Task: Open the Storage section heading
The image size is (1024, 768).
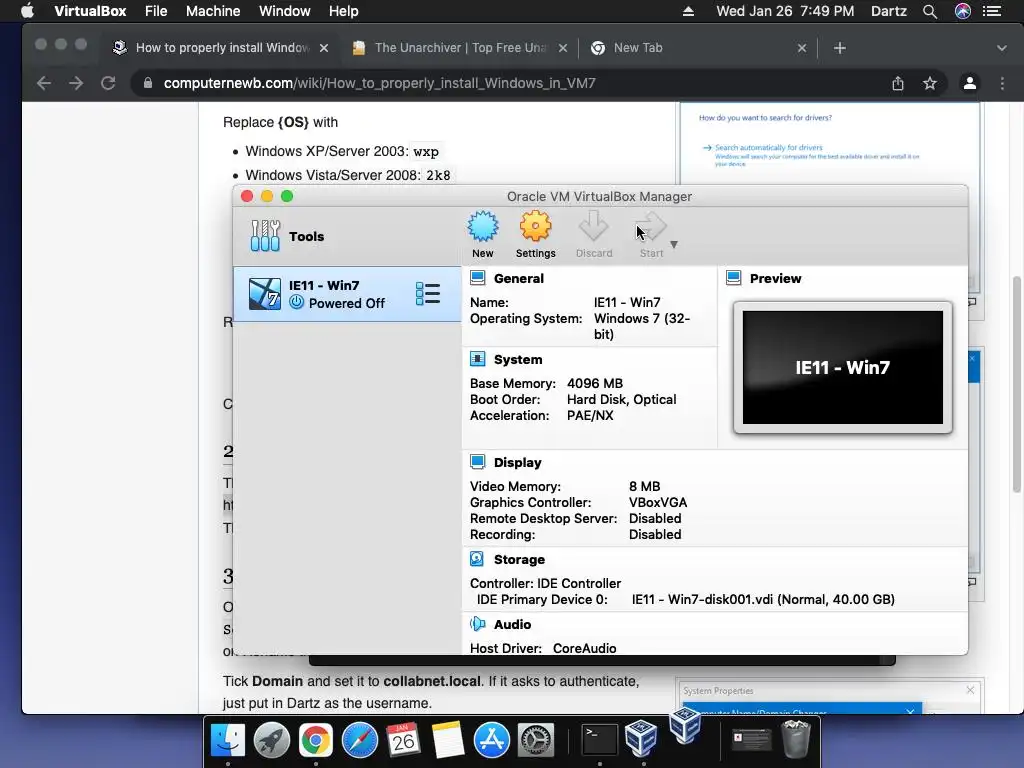Action: tap(519, 559)
